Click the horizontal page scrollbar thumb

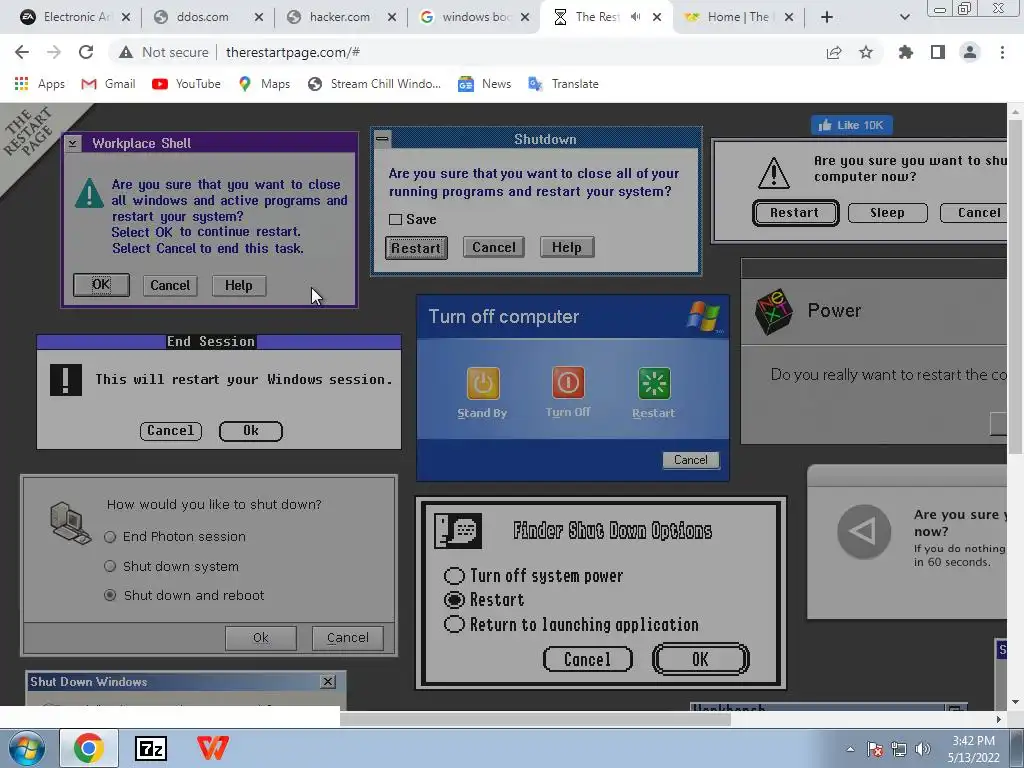click(535, 719)
